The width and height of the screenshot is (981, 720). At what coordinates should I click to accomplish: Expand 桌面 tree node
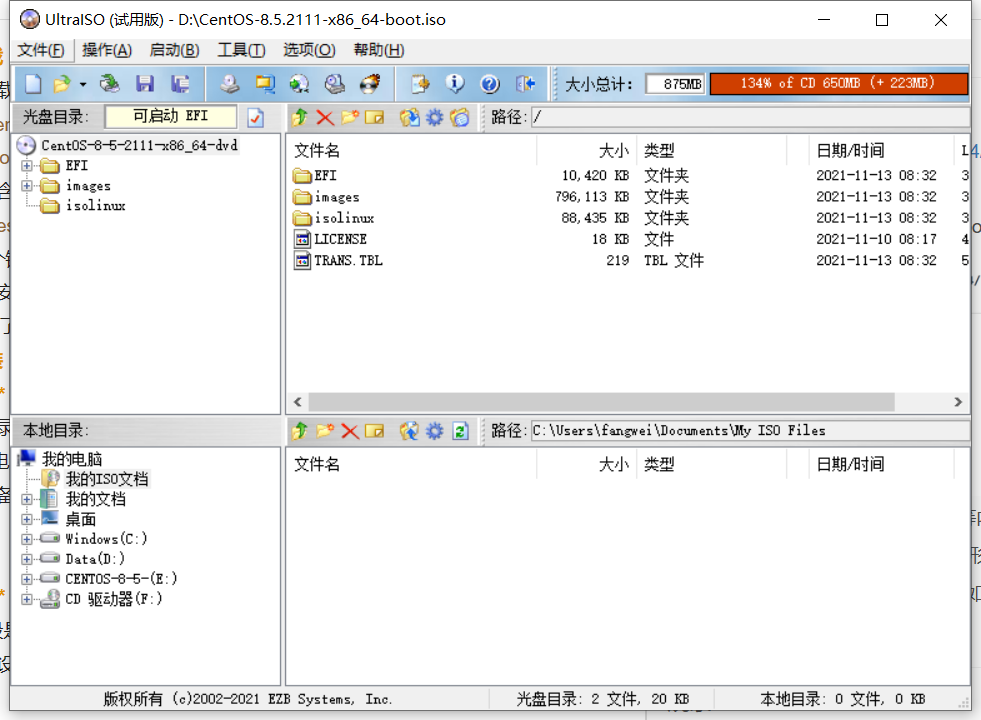click(x=27, y=519)
